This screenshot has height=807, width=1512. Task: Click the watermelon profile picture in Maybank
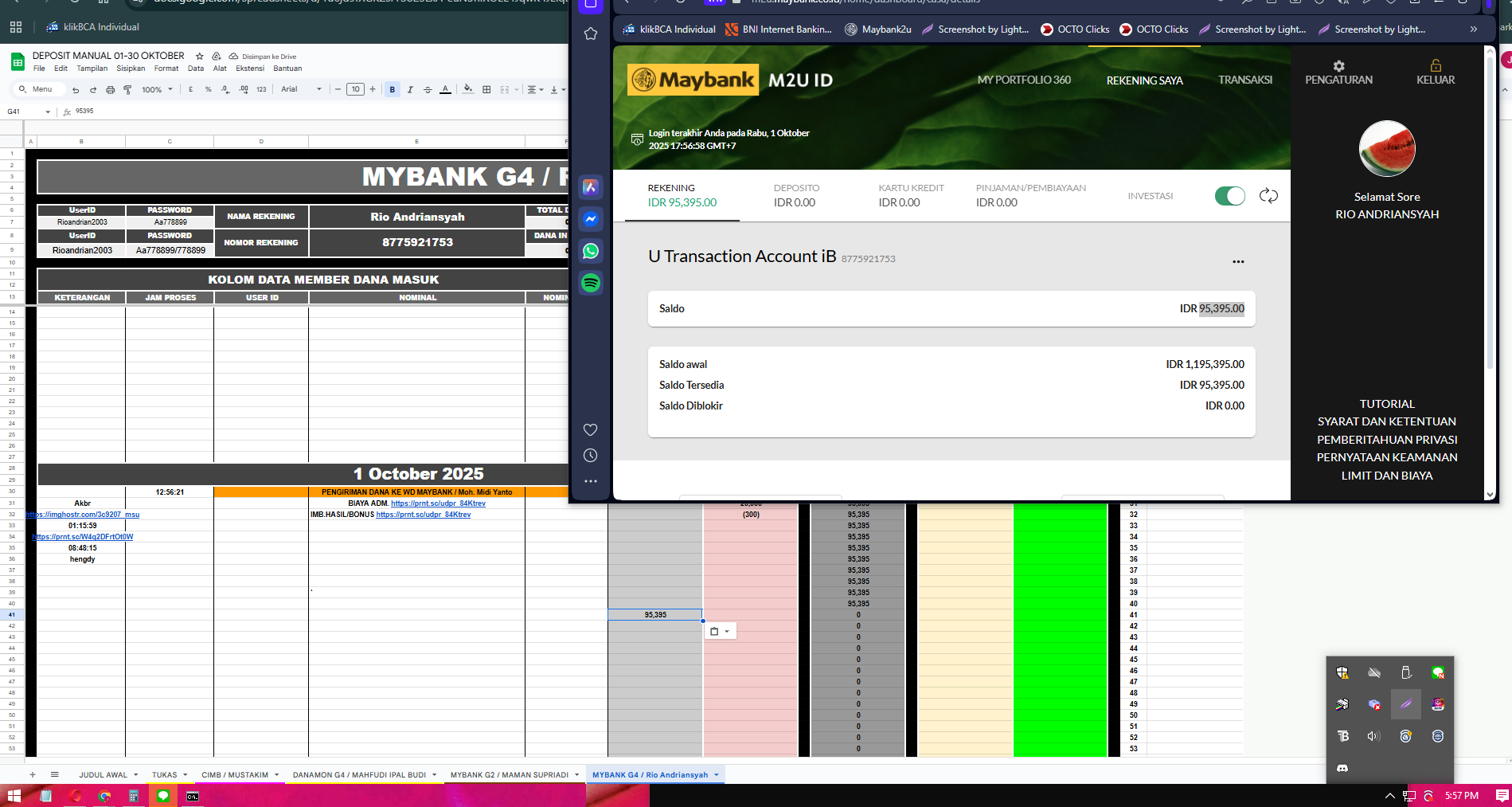[x=1387, y=148]
